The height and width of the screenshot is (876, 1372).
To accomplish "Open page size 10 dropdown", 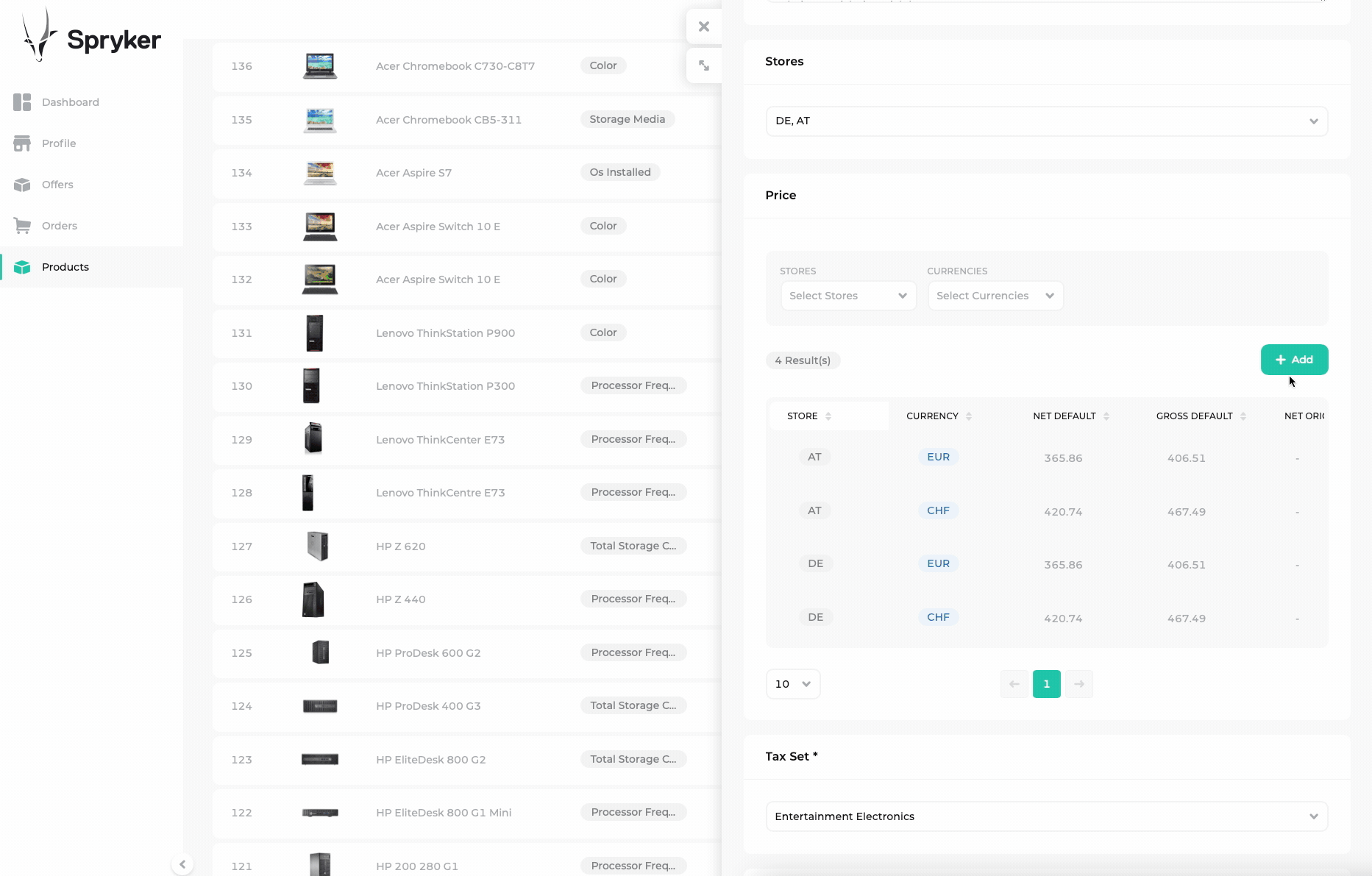I will (793, 684).
